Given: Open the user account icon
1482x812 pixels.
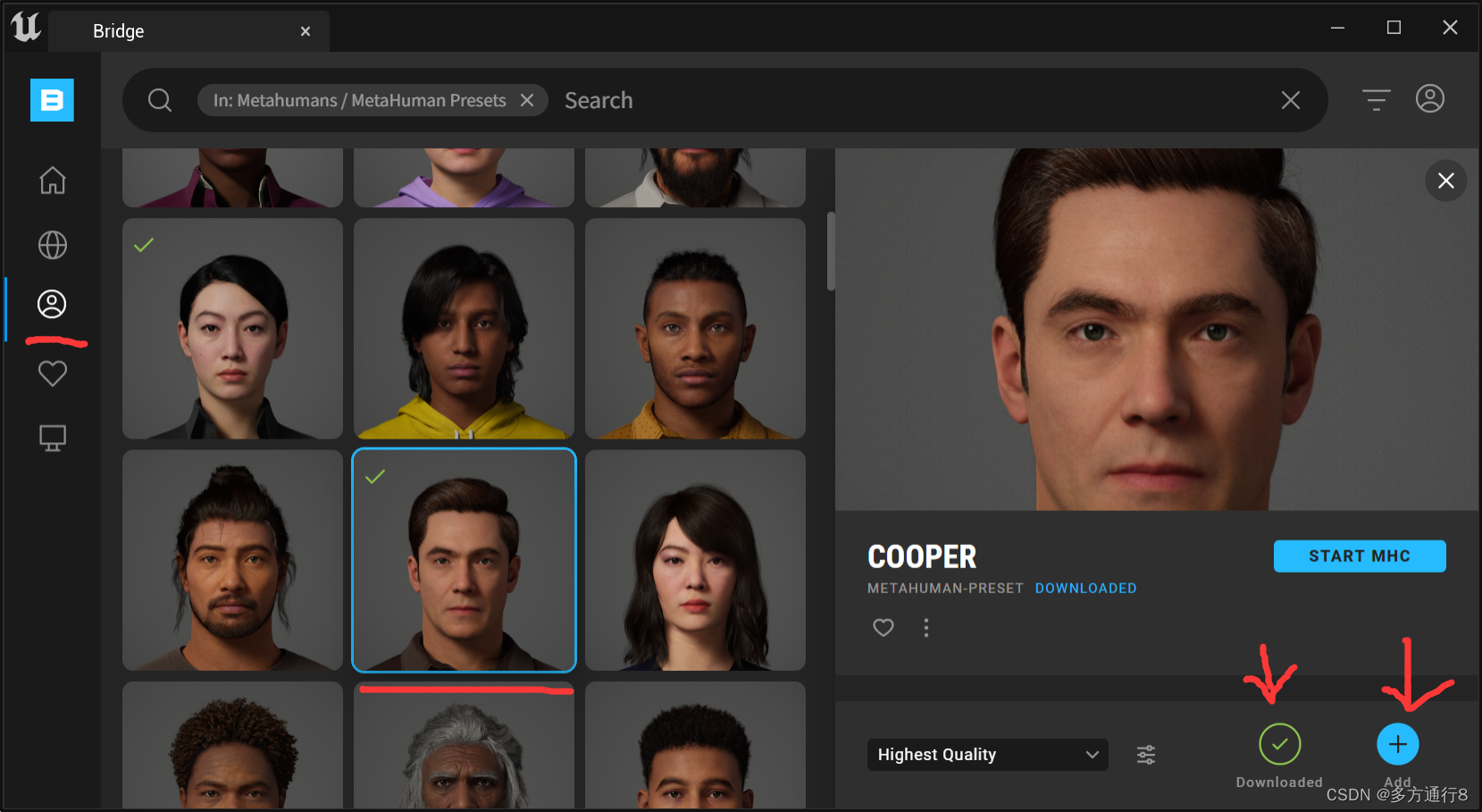Looking at the screenshot, I should coord(1430,98).
